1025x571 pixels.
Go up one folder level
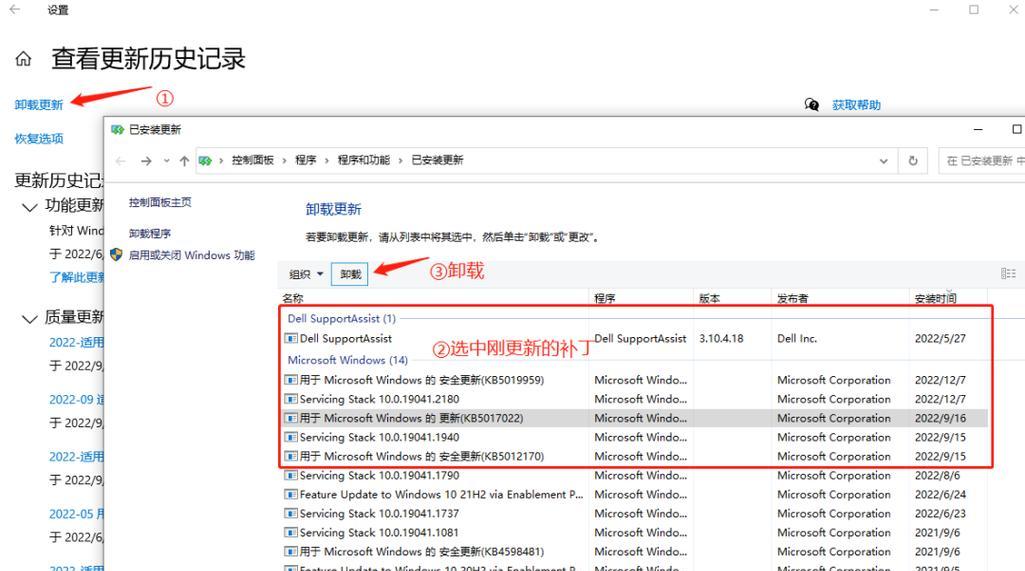(184, 161)
